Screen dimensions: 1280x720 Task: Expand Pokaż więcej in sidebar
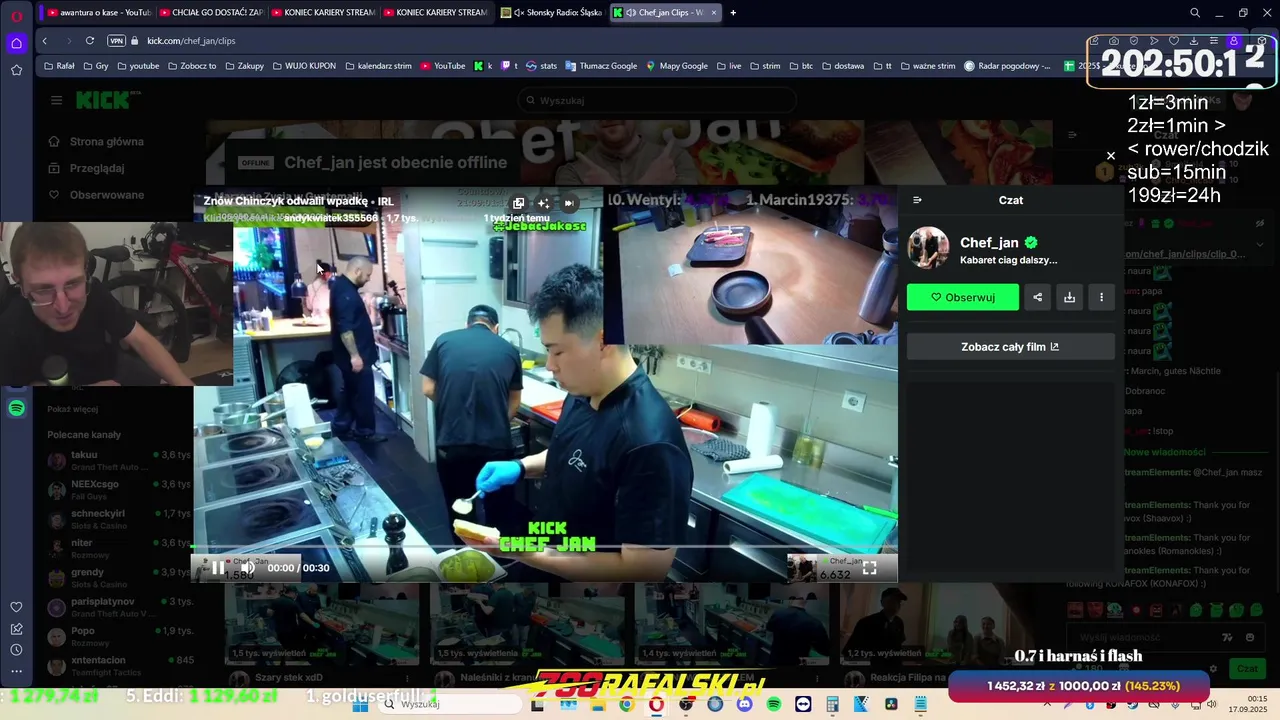pyautogui.click(x=72, y=409)
